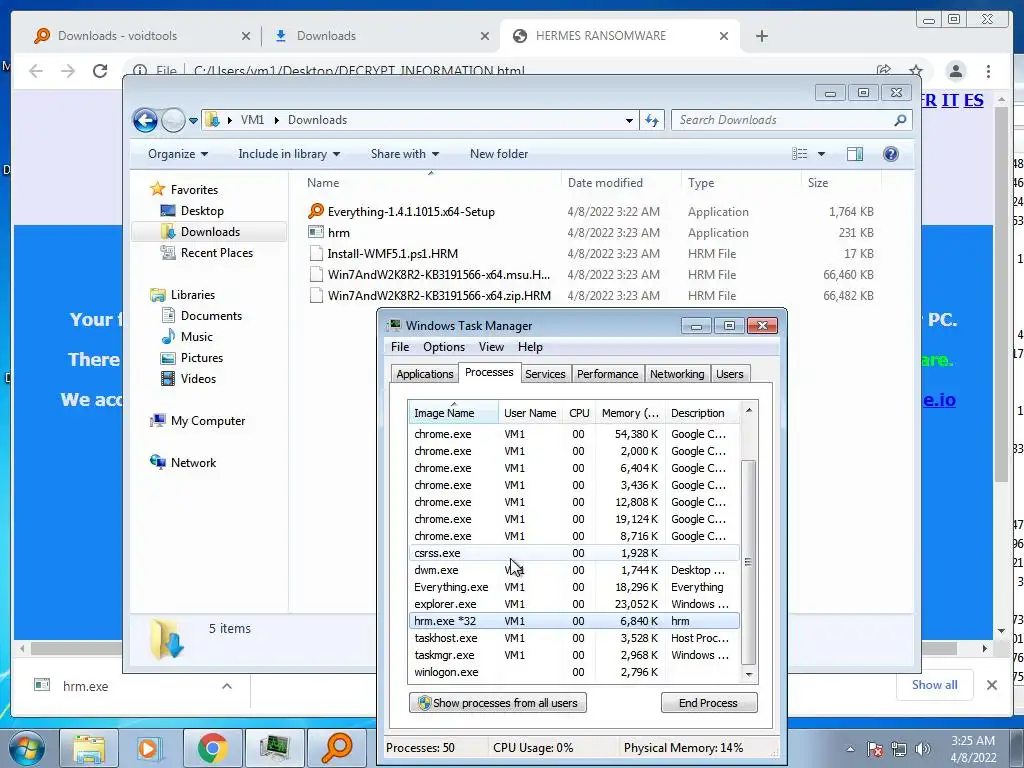The width and height of the screenshot is (1024, 768).
Task: Click the volume speaker tray icon
Action: pyautogui.click(x=923, y=749)
